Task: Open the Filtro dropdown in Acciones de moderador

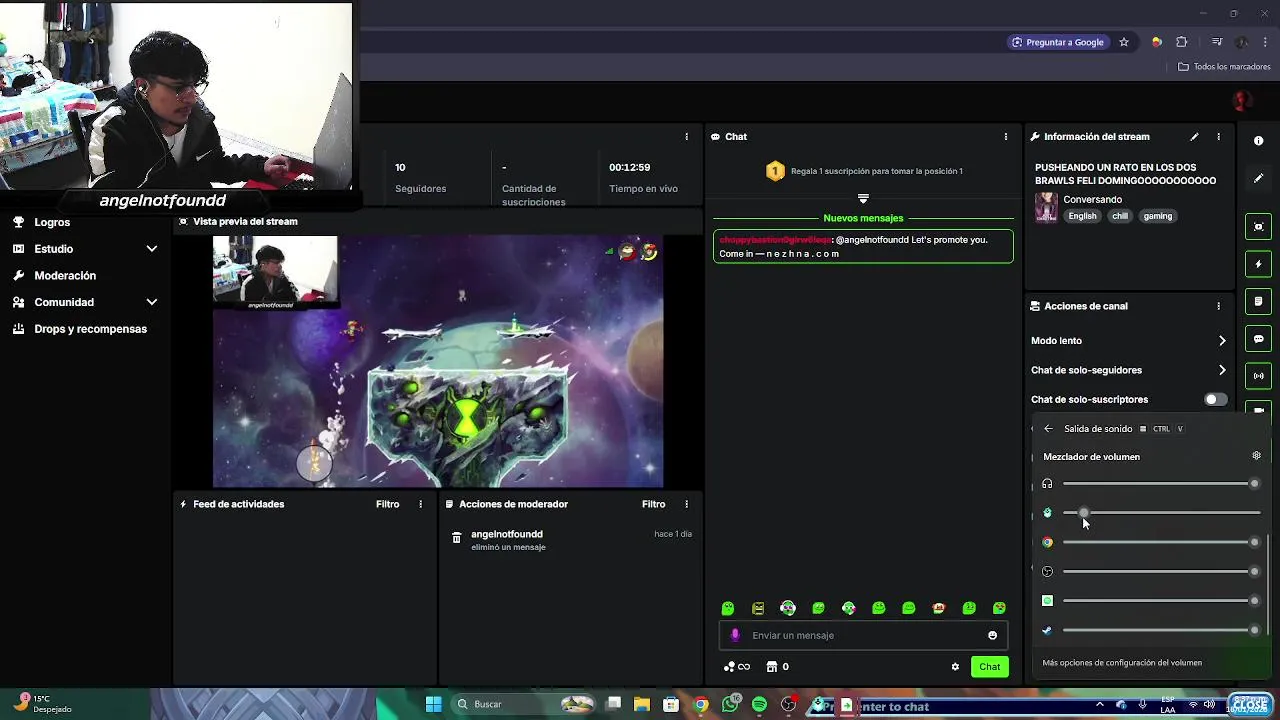Action: point(654,504)
